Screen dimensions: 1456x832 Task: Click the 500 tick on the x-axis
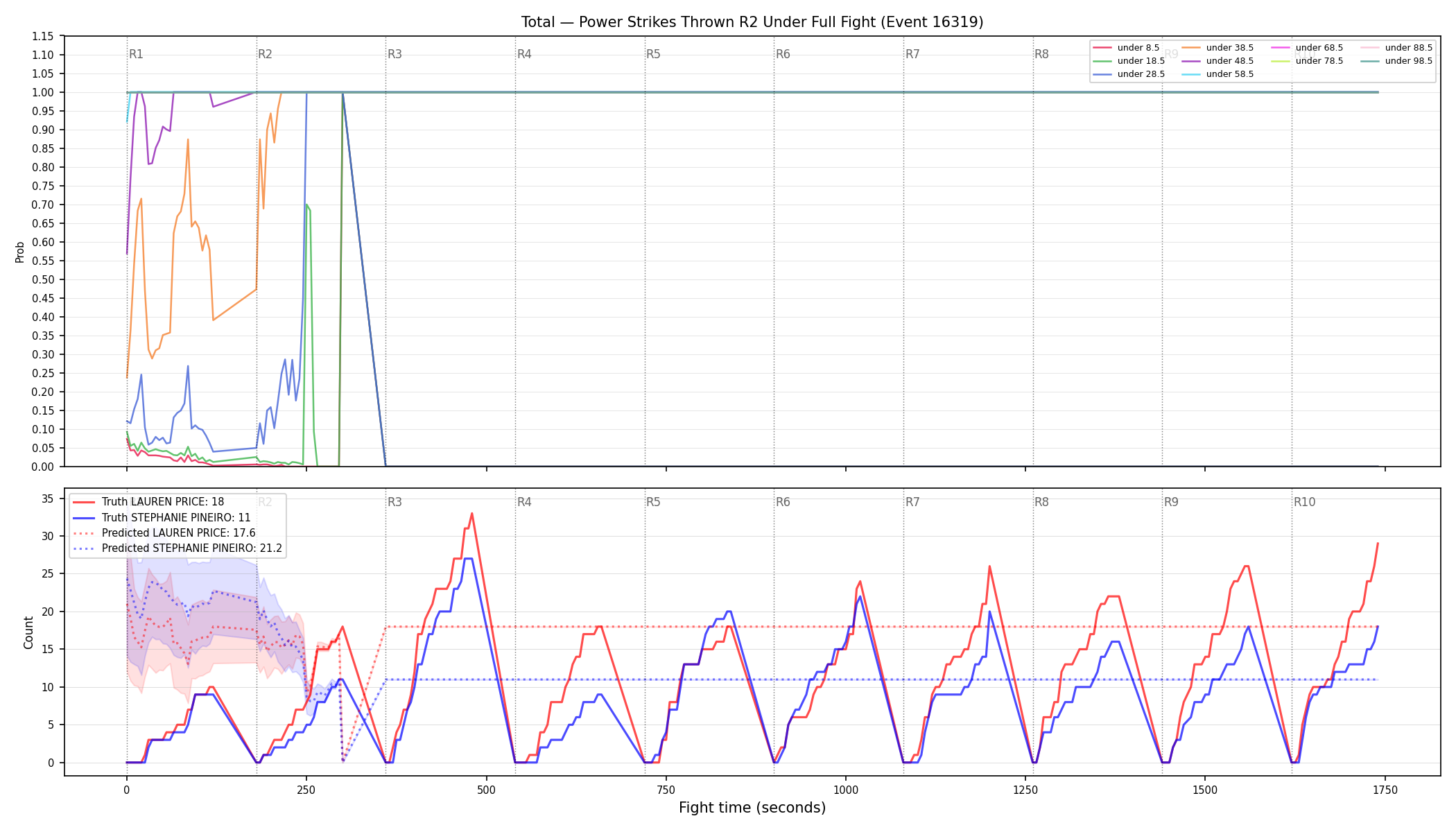[486, 790]
